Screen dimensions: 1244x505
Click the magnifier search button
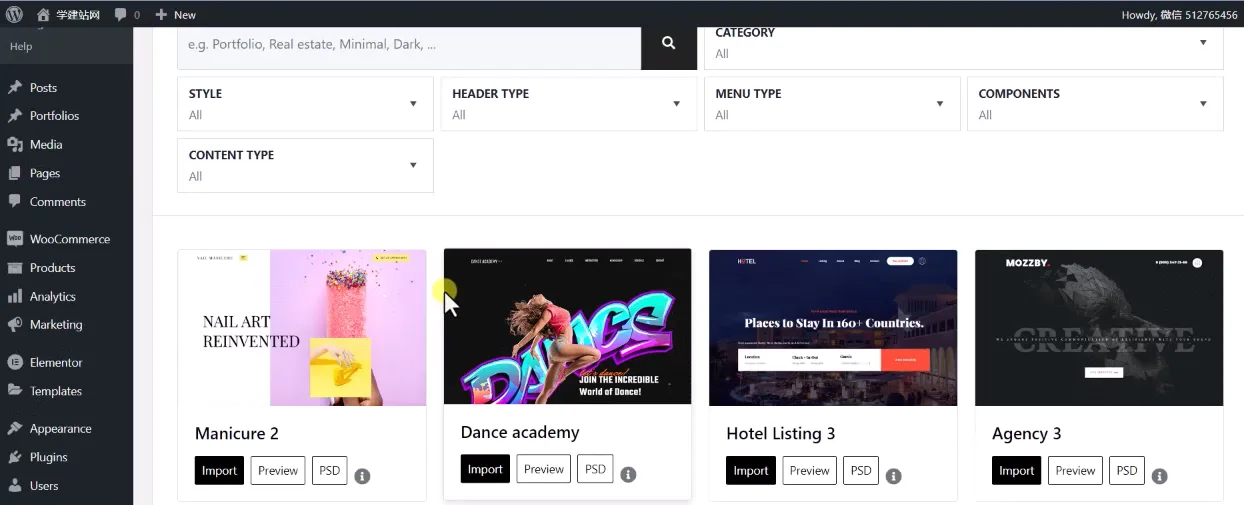pyautogui.click(x=668, y=43)
